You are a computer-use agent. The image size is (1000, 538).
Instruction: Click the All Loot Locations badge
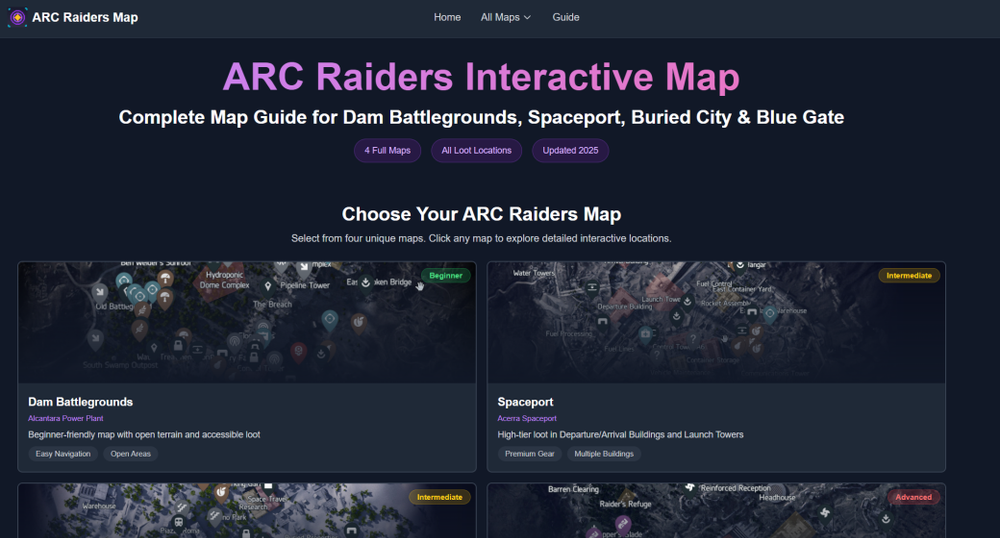(476, 150)
